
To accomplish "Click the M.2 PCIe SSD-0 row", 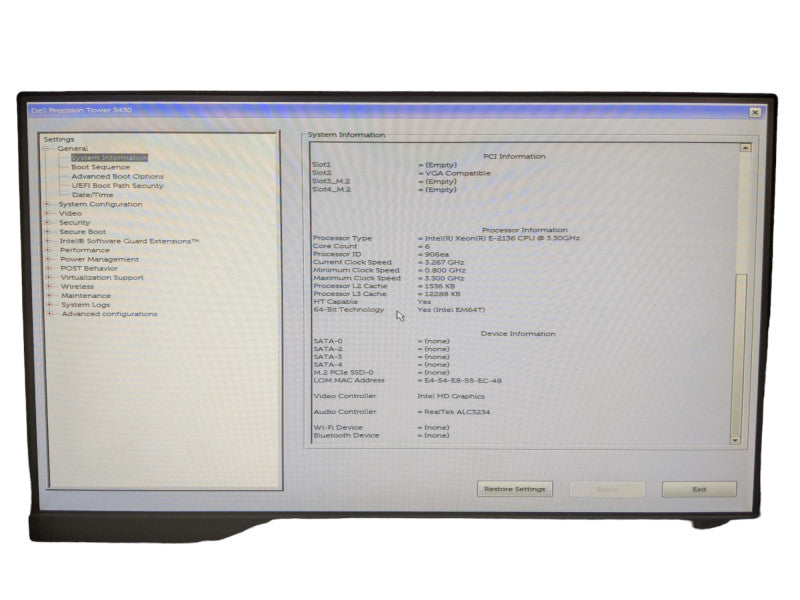I will pyautogui.click(x=382, y=373).
